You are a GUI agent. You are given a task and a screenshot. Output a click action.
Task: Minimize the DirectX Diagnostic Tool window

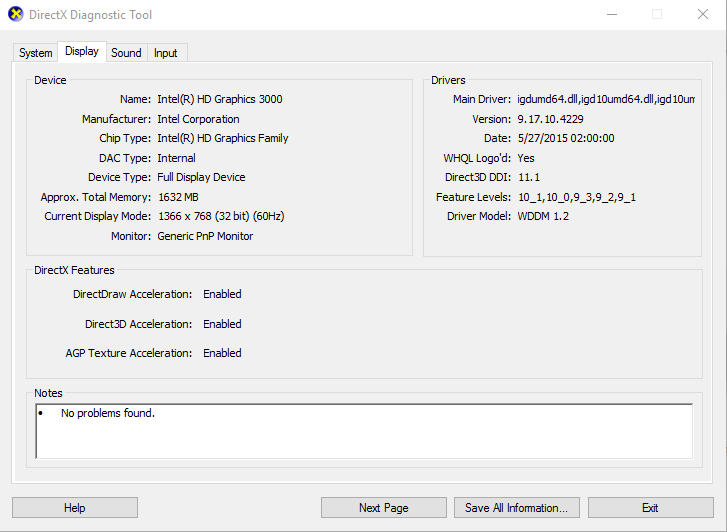pos(612,14)
